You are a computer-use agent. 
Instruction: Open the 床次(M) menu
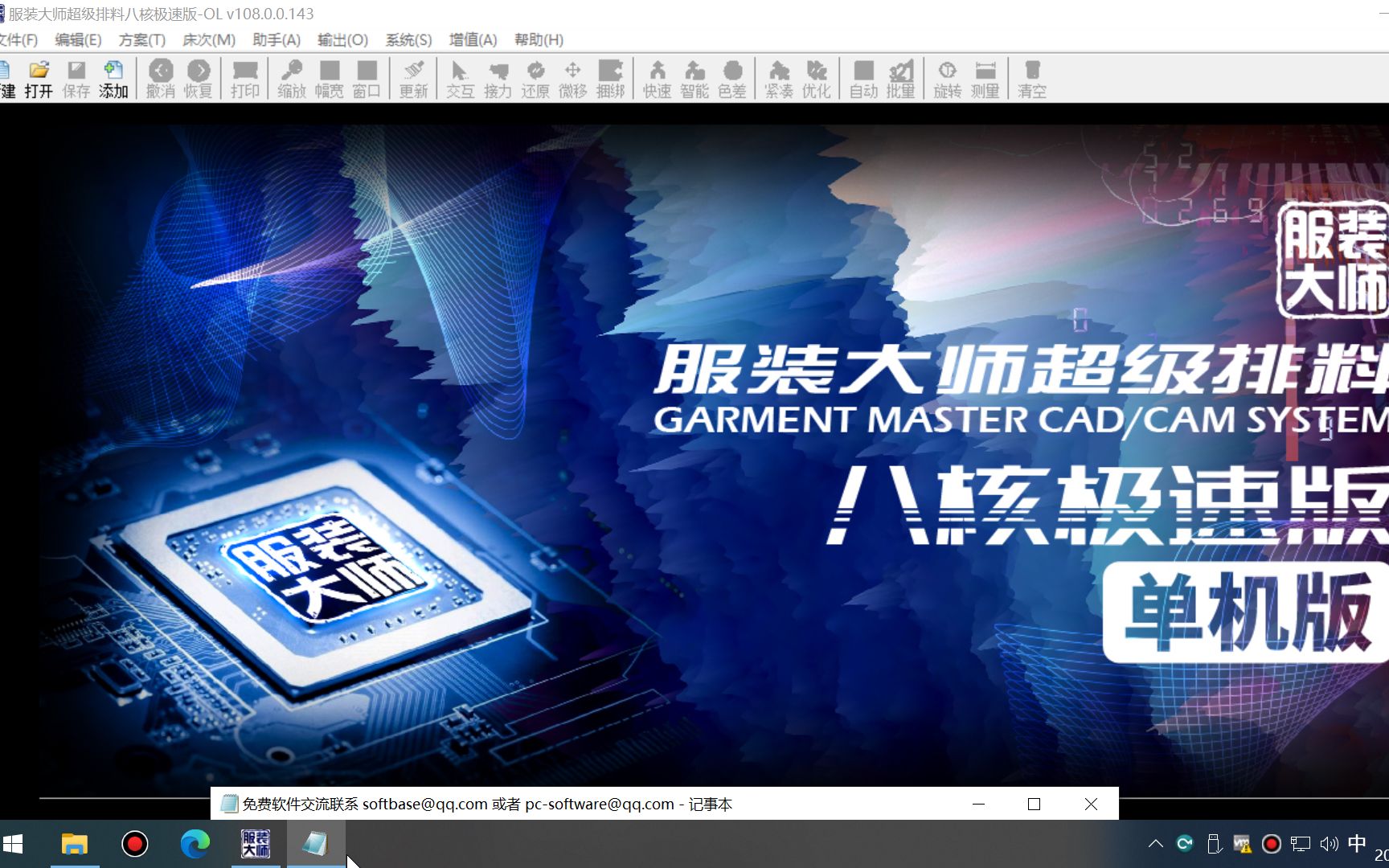[x=208, y=39]
